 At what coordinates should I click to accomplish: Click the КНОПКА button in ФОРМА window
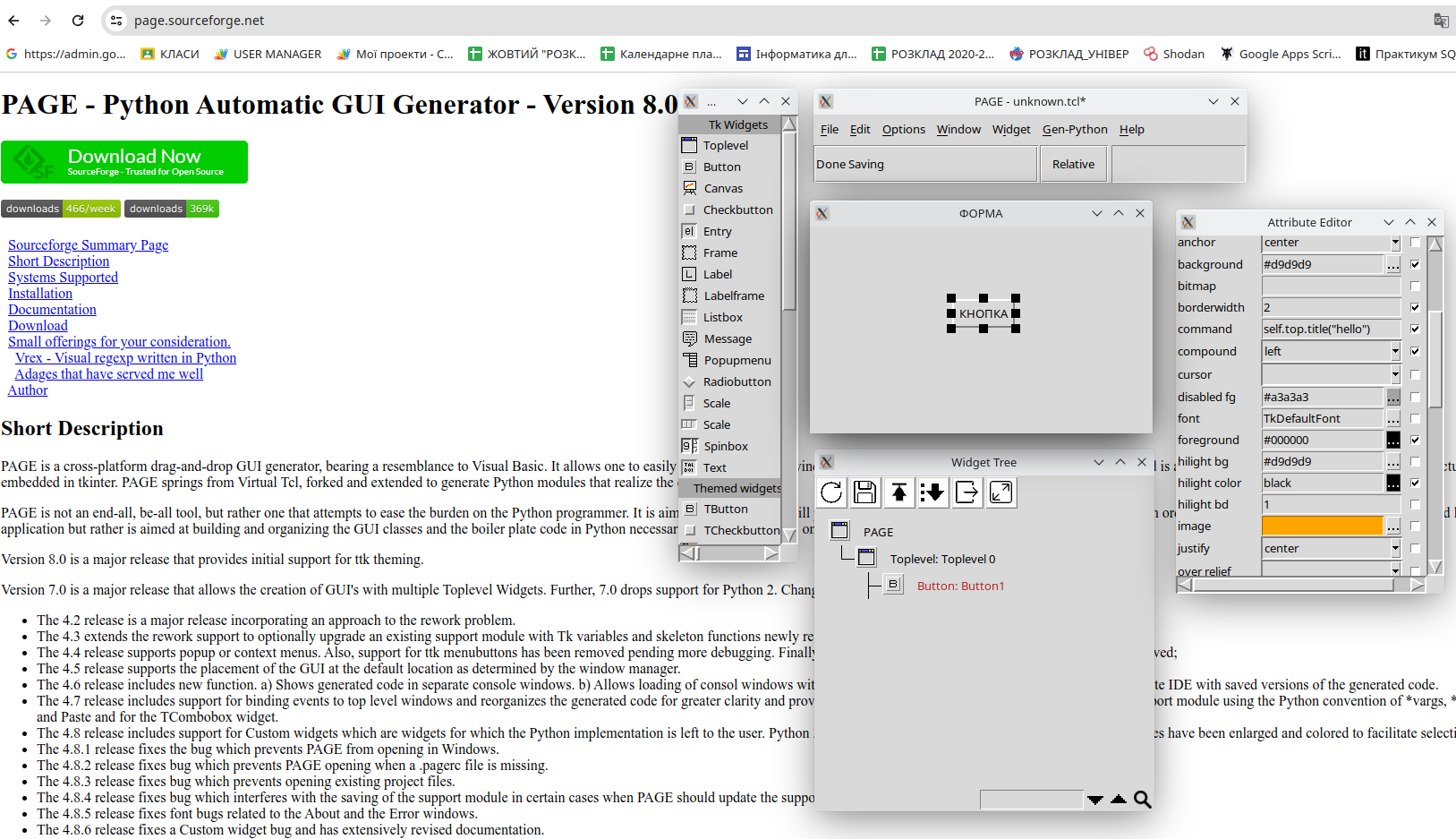(983, 313)
